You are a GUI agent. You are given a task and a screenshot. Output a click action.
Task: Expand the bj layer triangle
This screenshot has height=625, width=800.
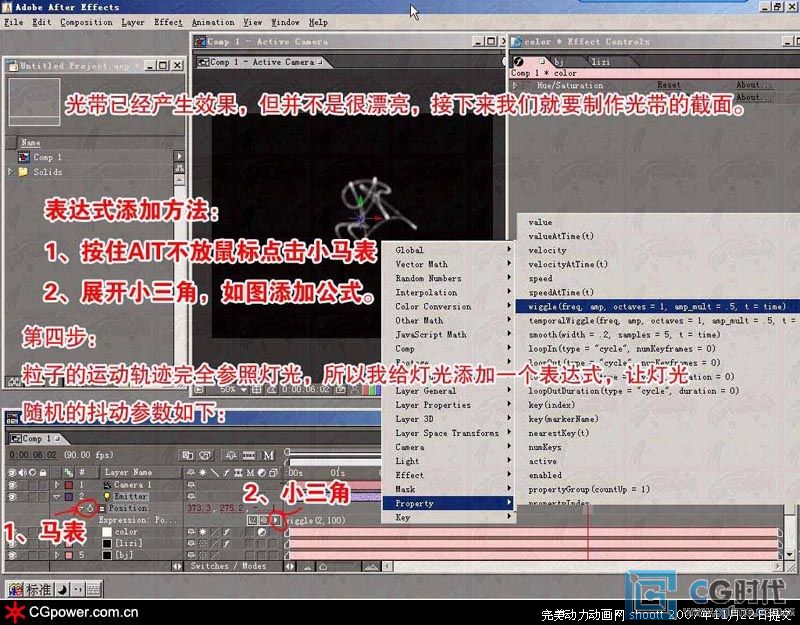pos(57,555)
